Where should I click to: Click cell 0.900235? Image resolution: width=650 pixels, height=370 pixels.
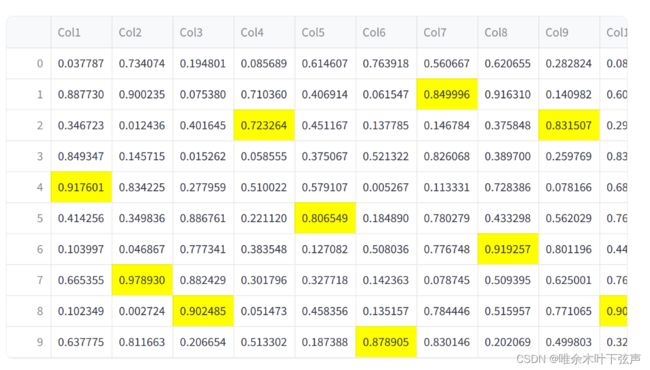142,94
